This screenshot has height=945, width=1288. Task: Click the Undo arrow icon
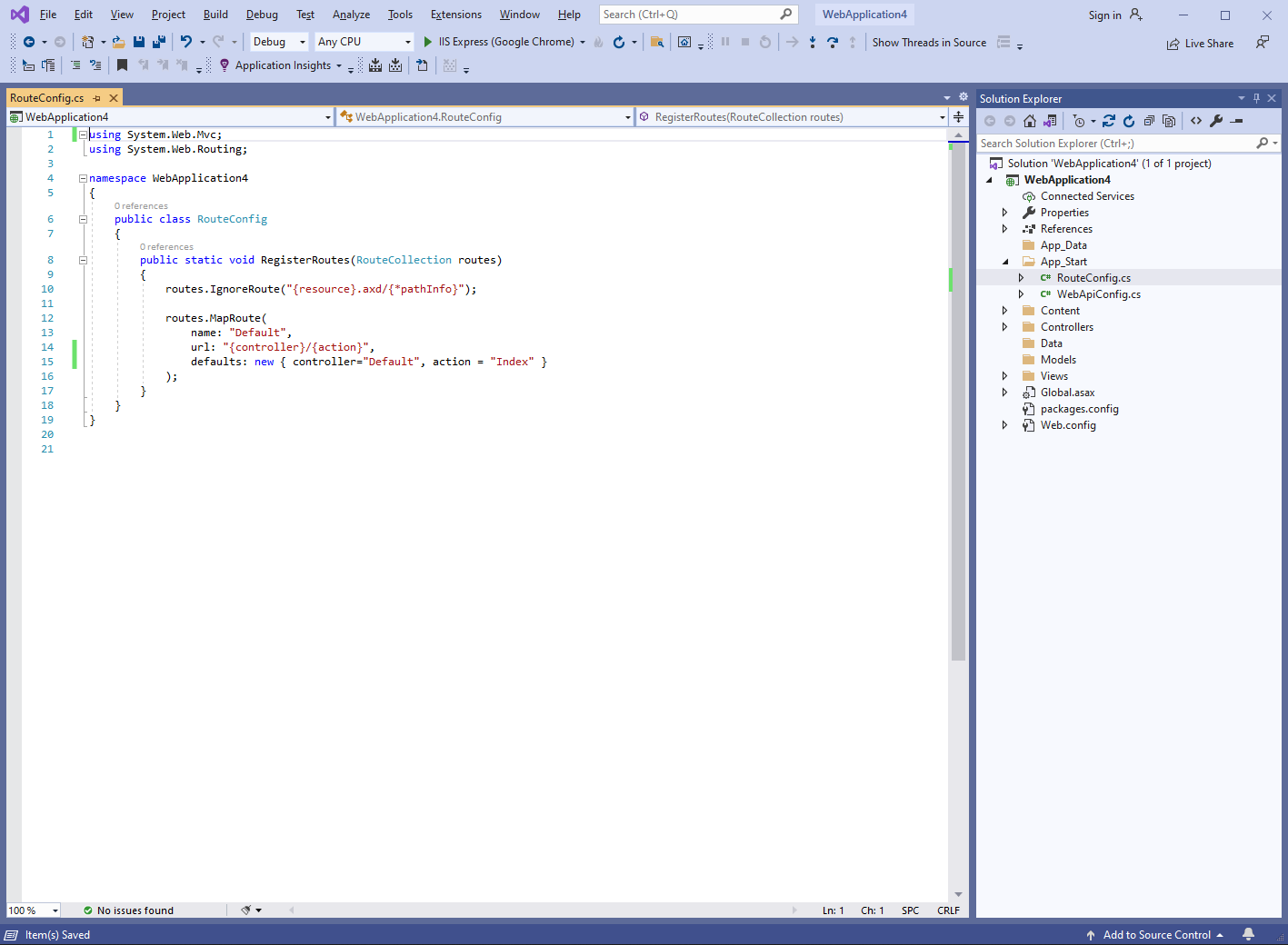point(186,42)
